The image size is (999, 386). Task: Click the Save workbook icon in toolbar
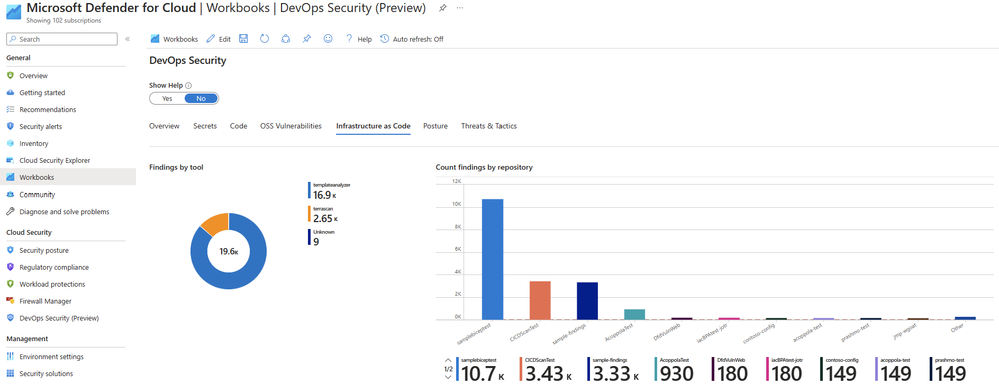click(x=243, y=39)
